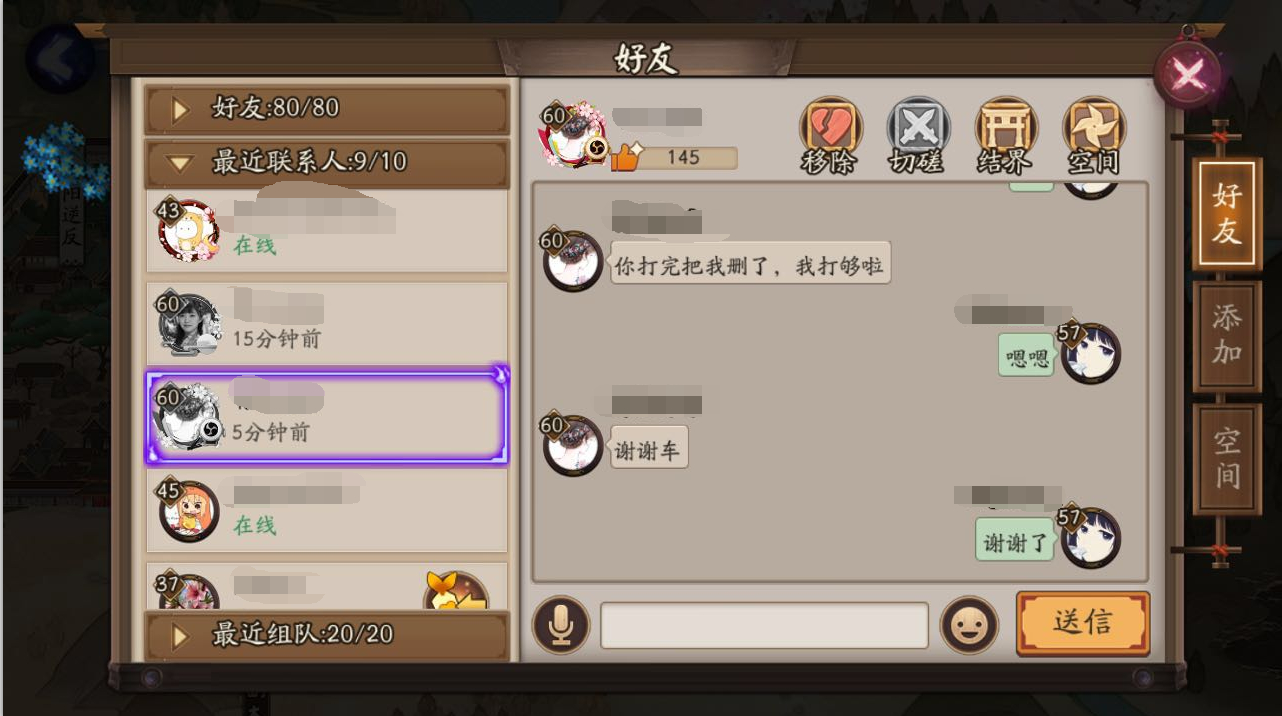The image size is (1282, 716).
Task: Open the 空间 pinwheel icon in header
Action: [x=1094, y=134]
